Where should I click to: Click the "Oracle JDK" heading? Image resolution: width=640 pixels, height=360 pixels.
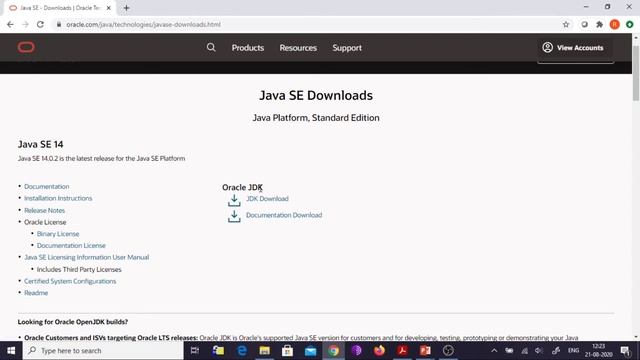(242, 187)
